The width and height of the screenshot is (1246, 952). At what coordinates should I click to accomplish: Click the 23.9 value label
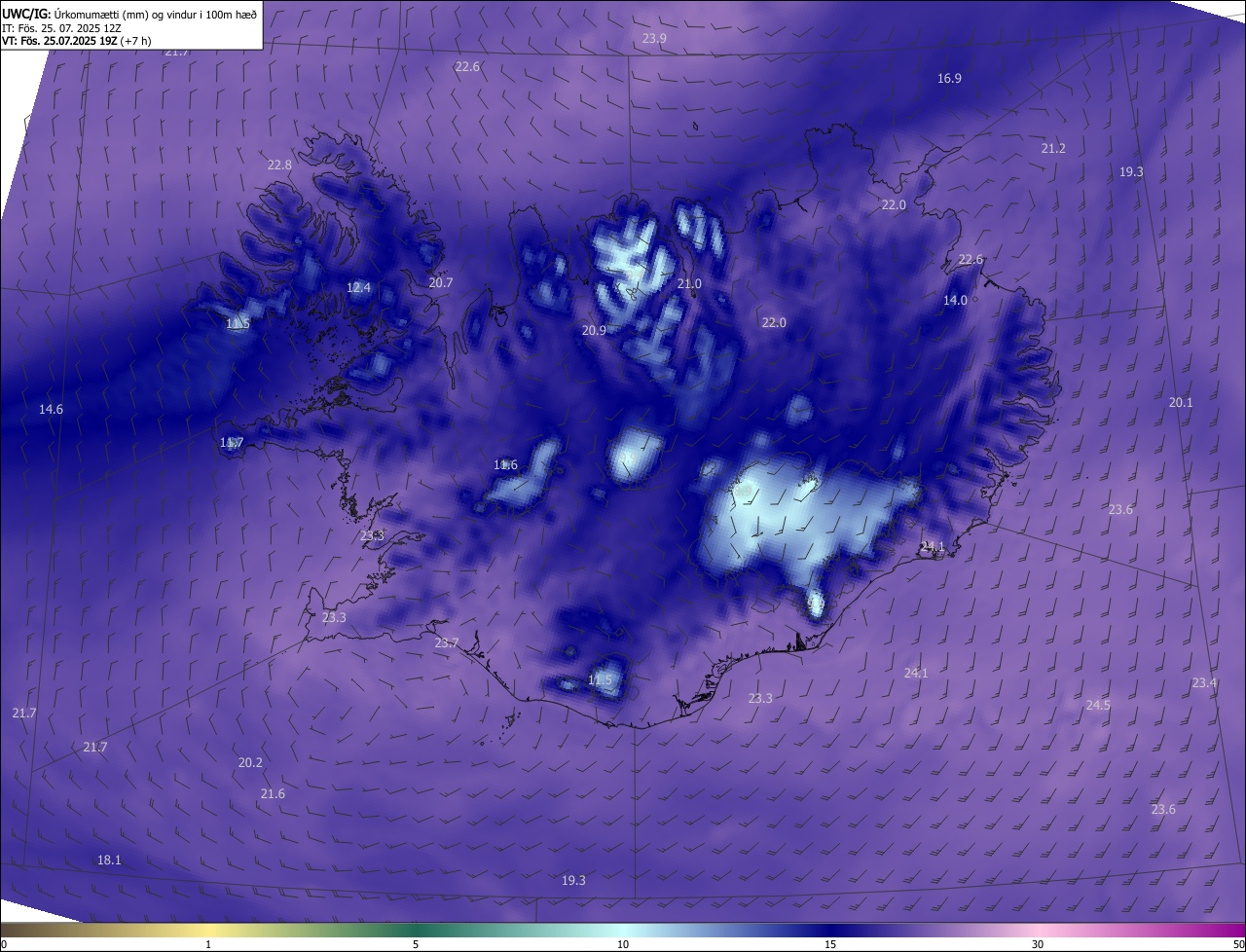[654, 38]
